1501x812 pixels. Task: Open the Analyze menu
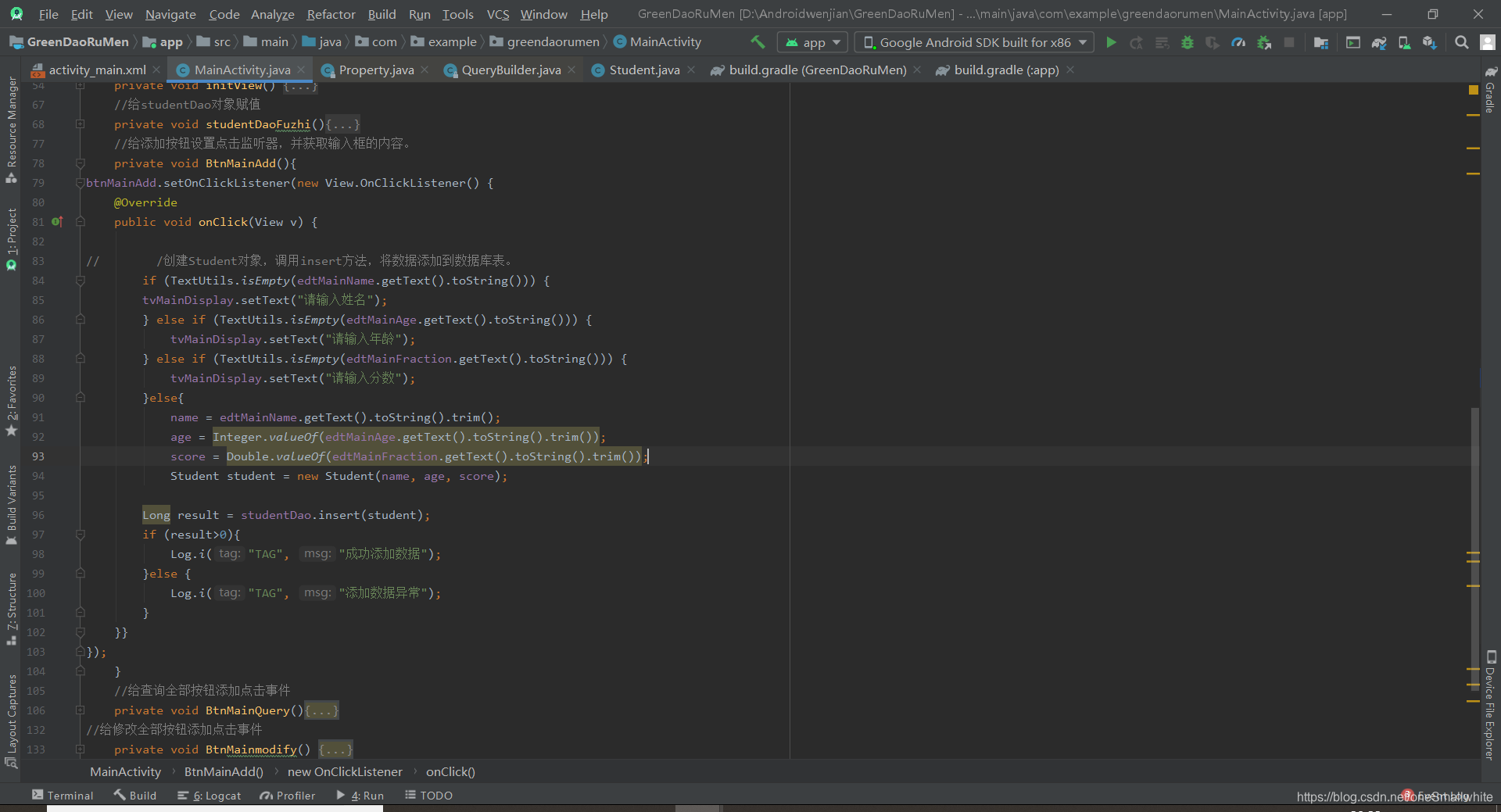coord(272,14)
